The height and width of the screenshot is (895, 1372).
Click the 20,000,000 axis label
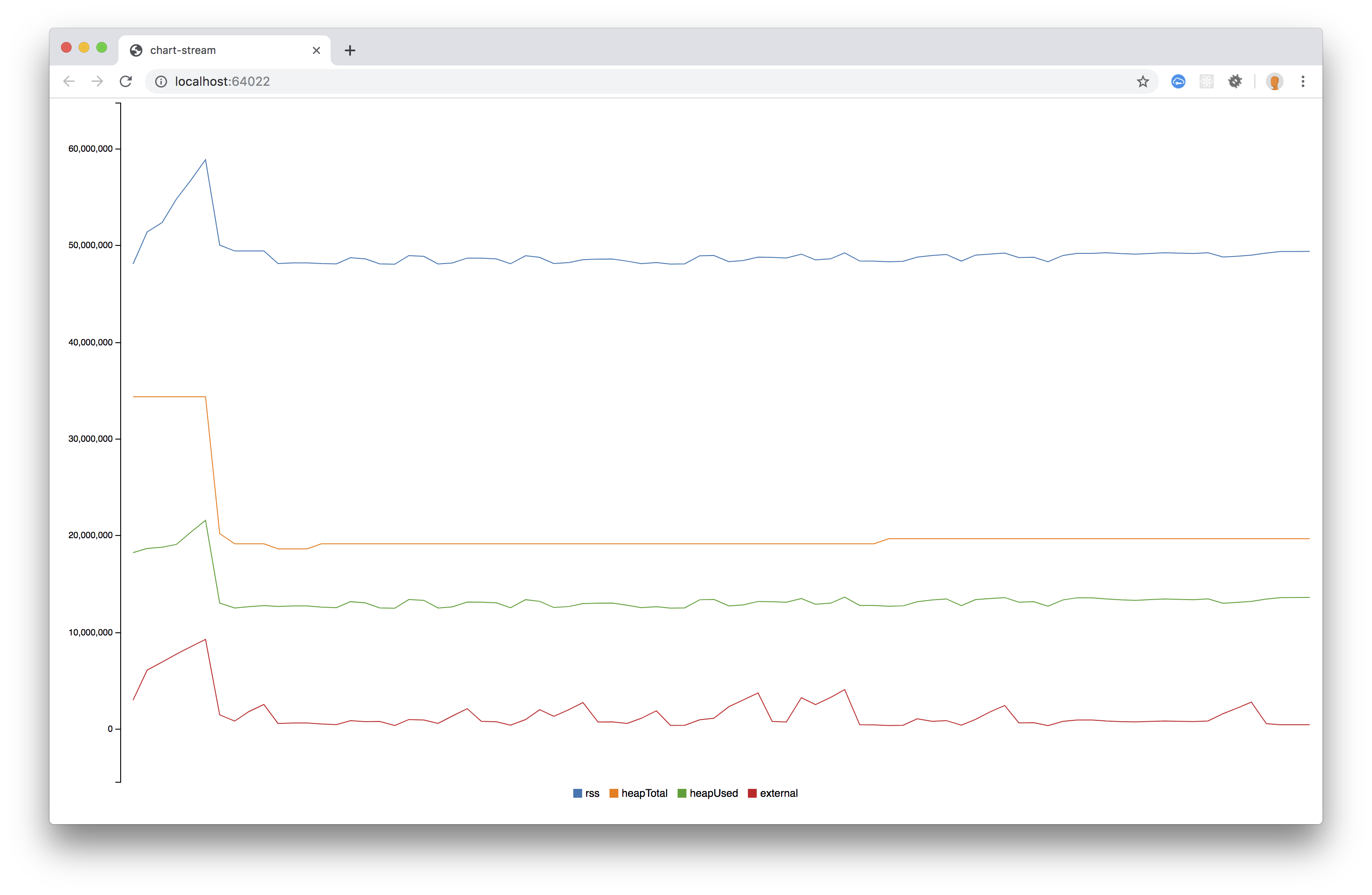91,535
